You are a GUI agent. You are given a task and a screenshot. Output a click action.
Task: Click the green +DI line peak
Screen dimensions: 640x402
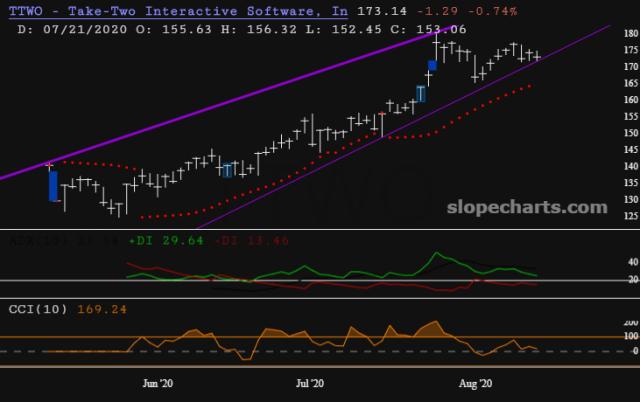click(435, 253)
